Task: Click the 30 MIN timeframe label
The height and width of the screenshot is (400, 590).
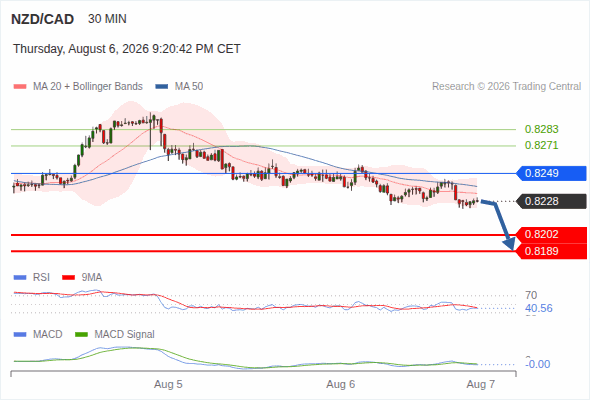Action: coord(107,19)
